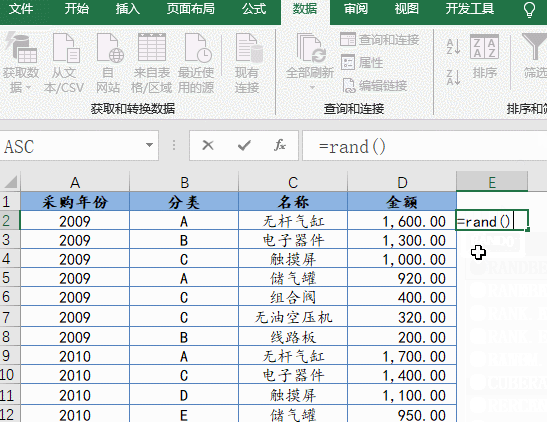
Task: Click the 属性 button
Action: coord(362,63)
